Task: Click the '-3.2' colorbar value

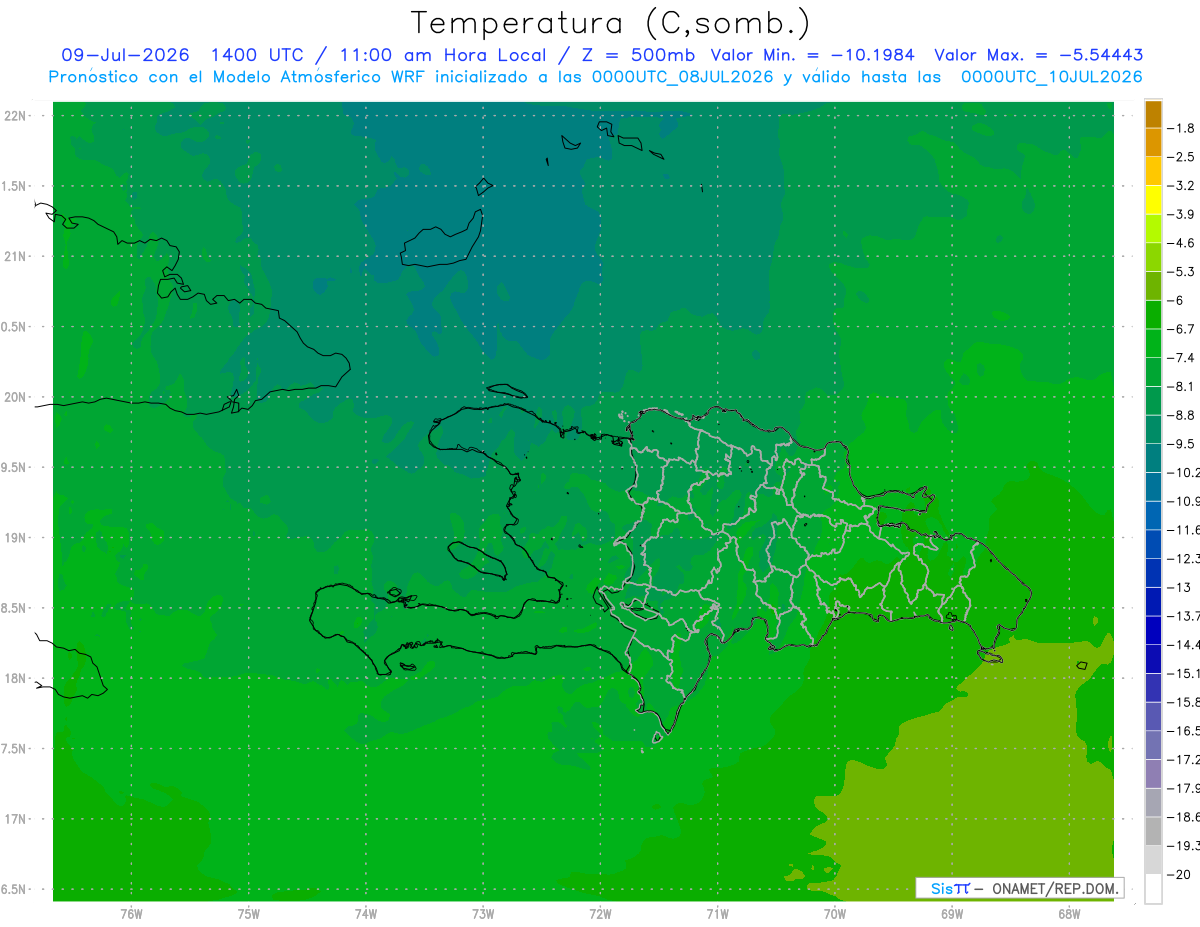Action: click(1182, 186)
